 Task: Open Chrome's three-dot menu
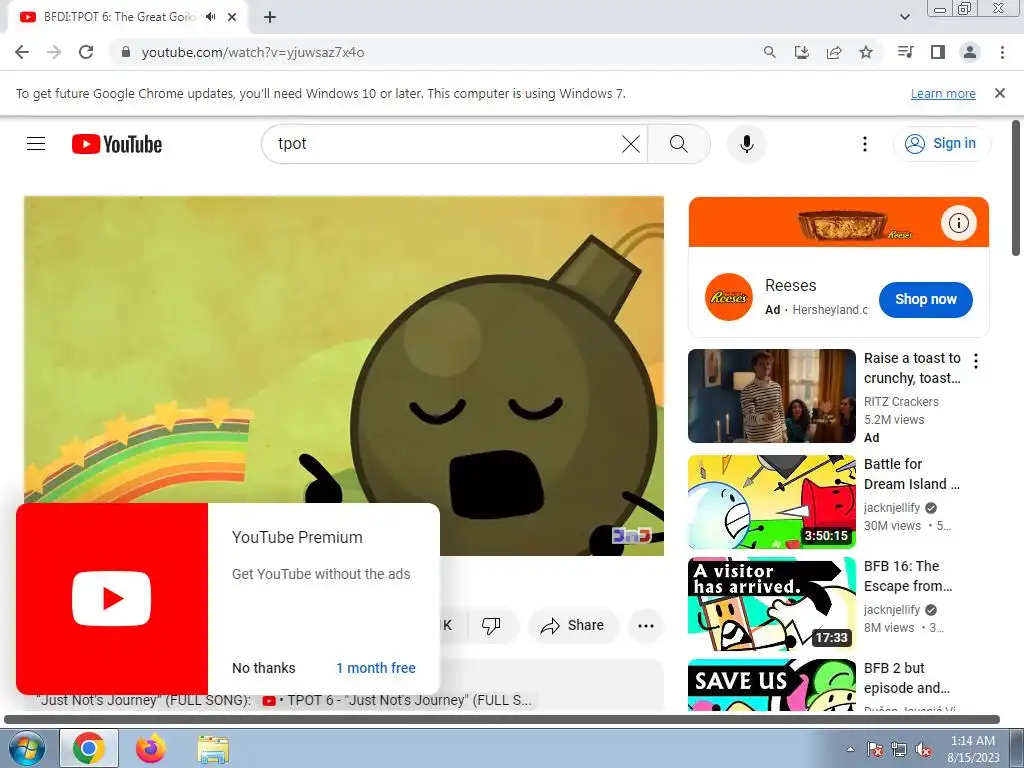(x=1002, y=52)
